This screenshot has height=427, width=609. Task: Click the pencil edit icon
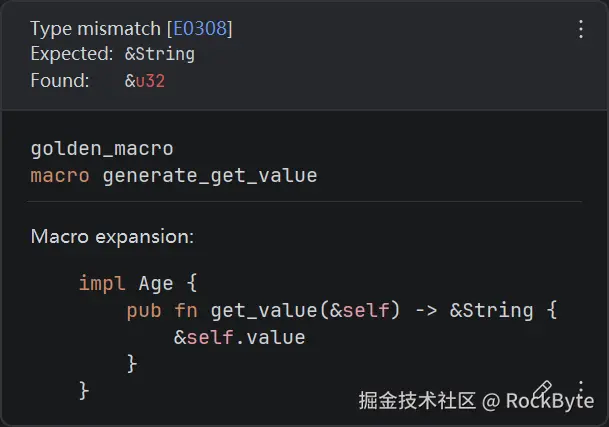click(x=542, y=390)
